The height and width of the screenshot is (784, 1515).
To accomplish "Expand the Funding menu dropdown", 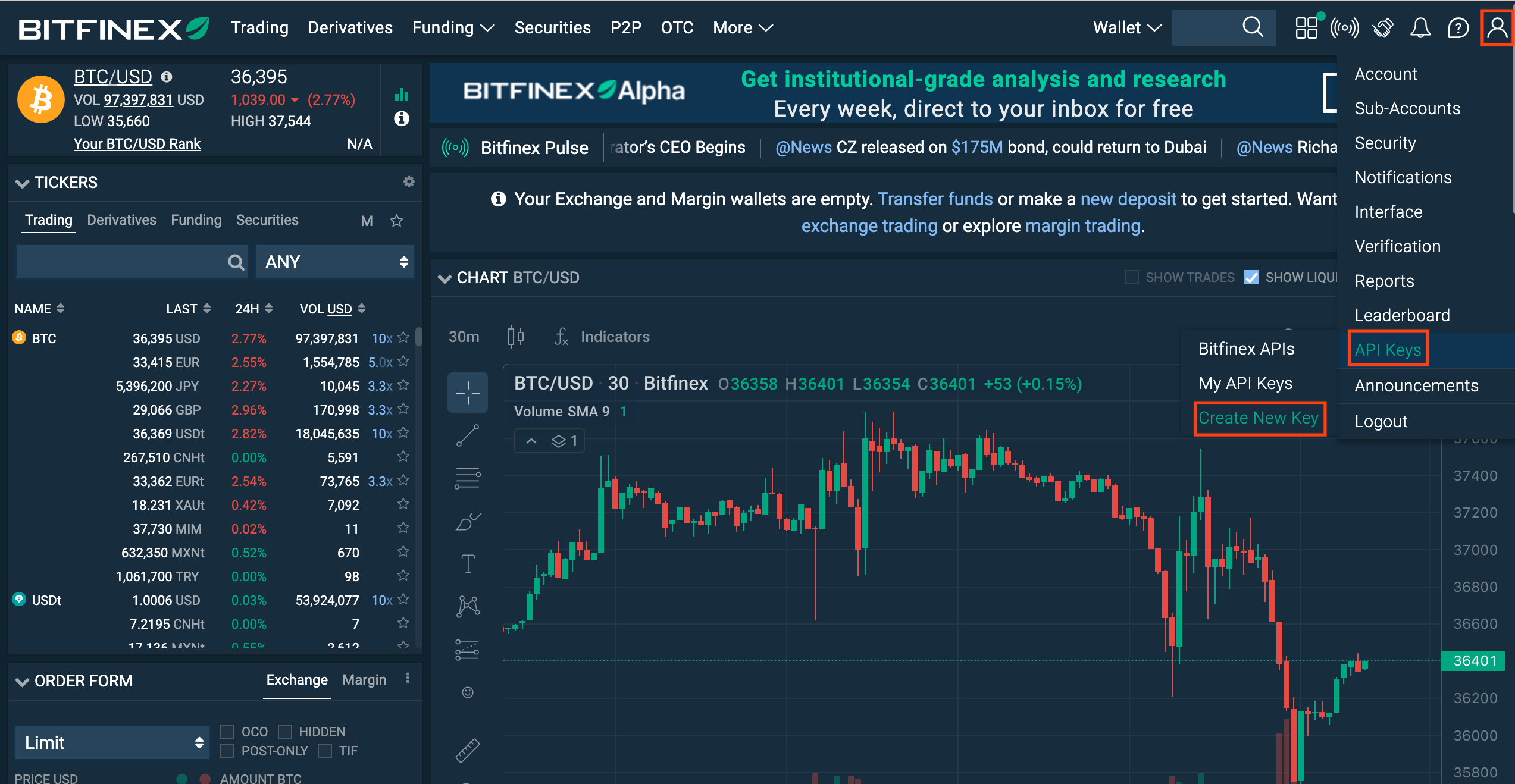I will (453, 27).
